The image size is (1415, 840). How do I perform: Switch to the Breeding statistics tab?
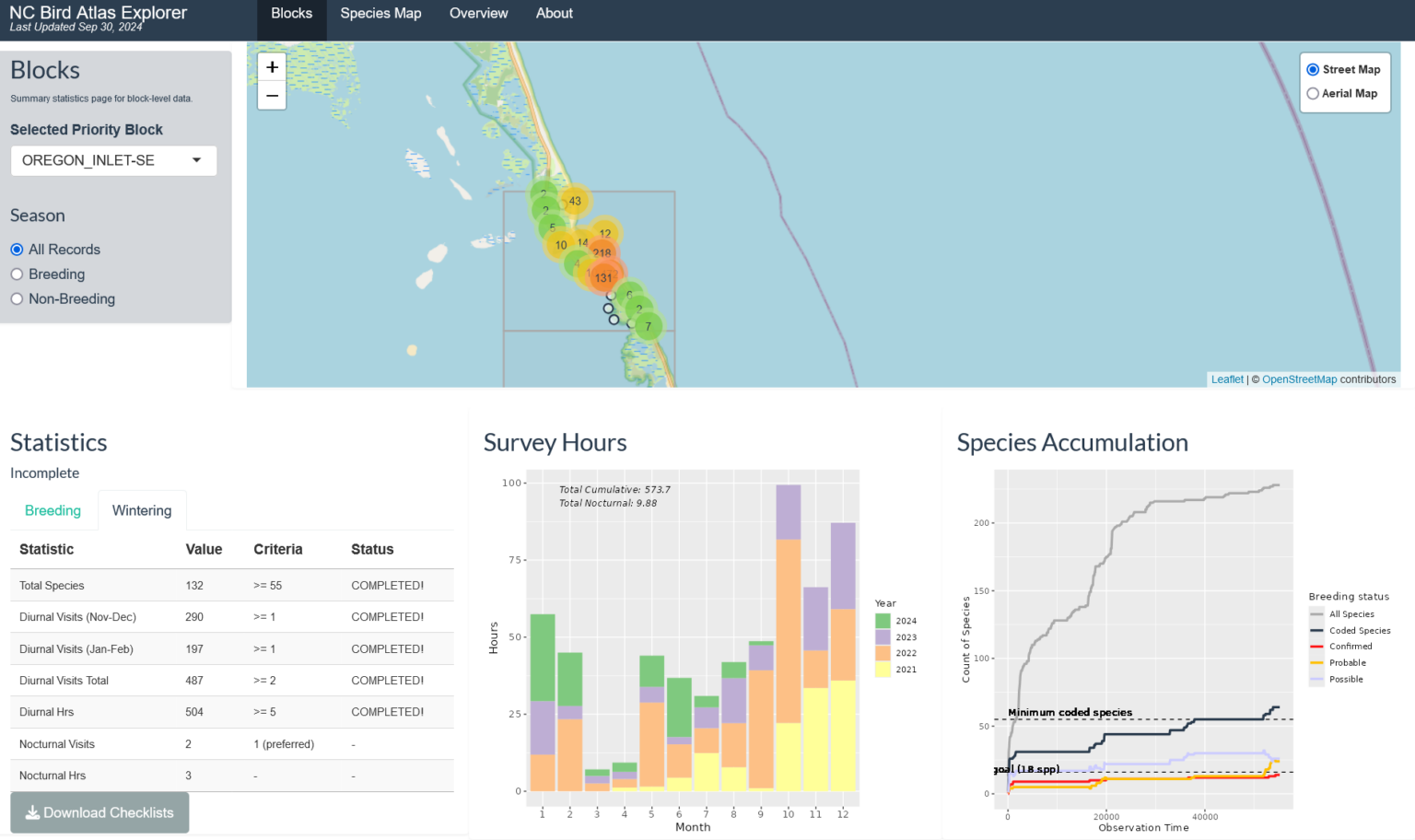tap(53, 510)
